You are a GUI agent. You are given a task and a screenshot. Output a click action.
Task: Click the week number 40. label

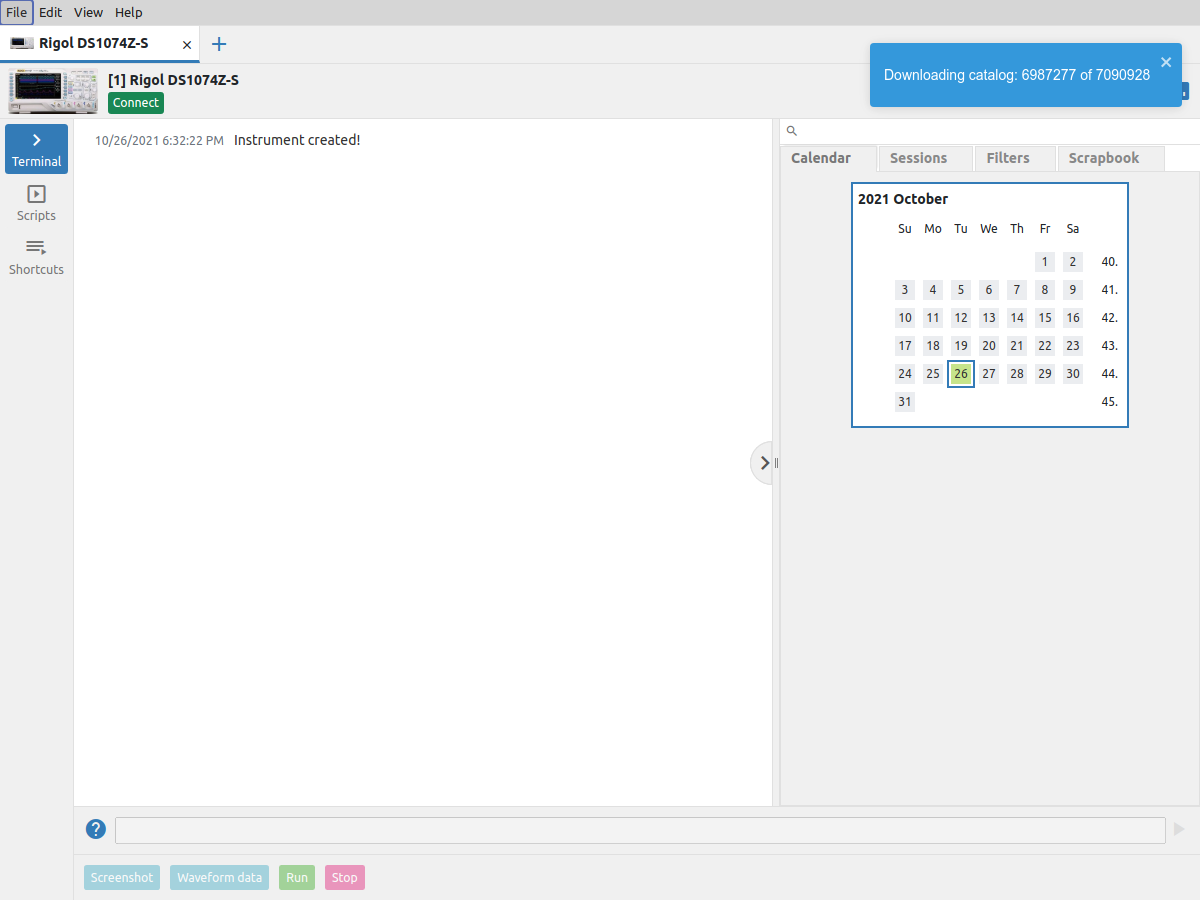(1109, 262)
